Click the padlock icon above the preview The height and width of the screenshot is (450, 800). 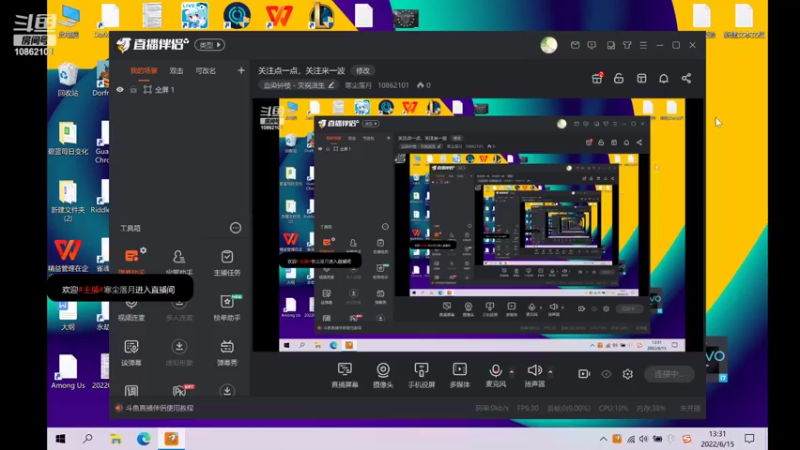619,78
